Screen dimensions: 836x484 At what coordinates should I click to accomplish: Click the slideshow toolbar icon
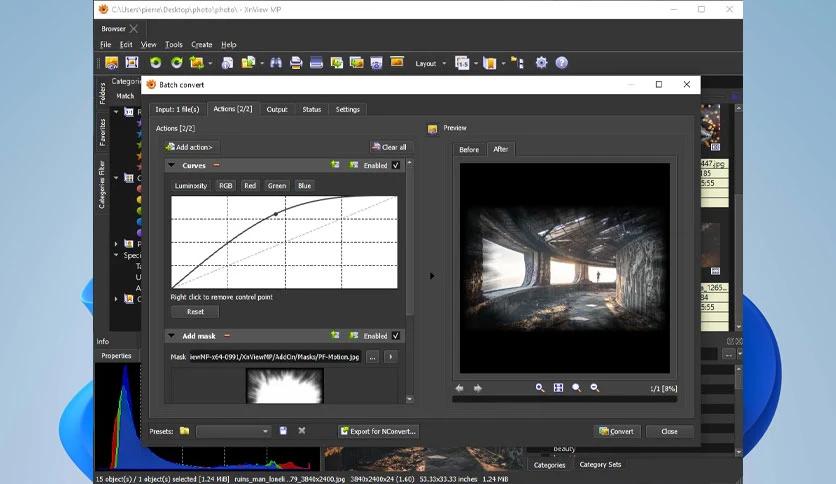pyautogui.click(x=397, y=62)
